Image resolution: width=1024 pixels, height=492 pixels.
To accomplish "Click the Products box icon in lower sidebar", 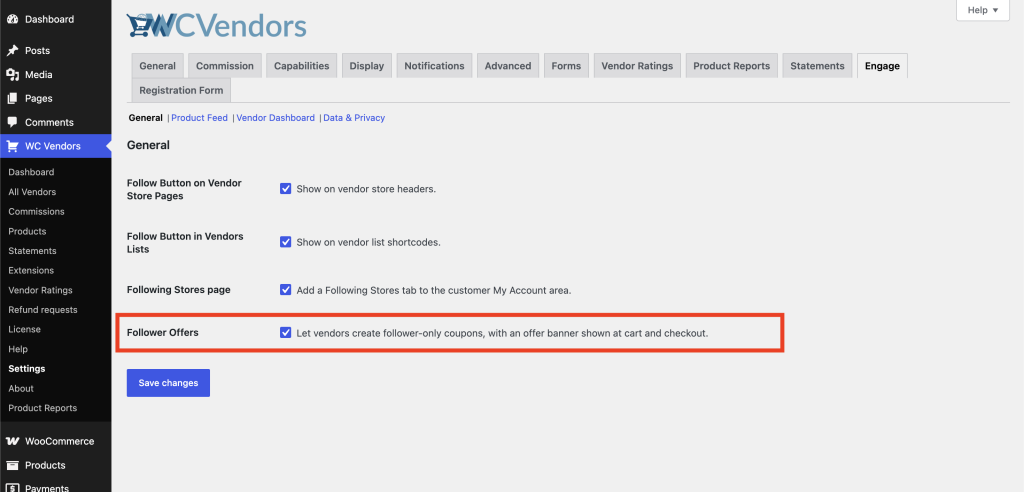I will click(x=12, y=465).
